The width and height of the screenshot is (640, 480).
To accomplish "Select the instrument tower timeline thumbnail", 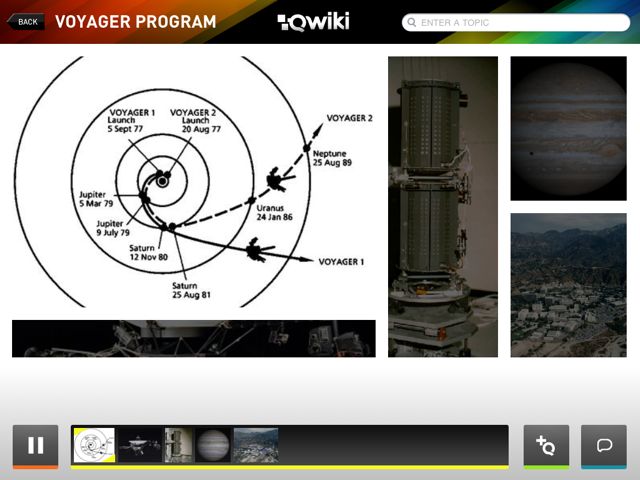I will (178, 445).
